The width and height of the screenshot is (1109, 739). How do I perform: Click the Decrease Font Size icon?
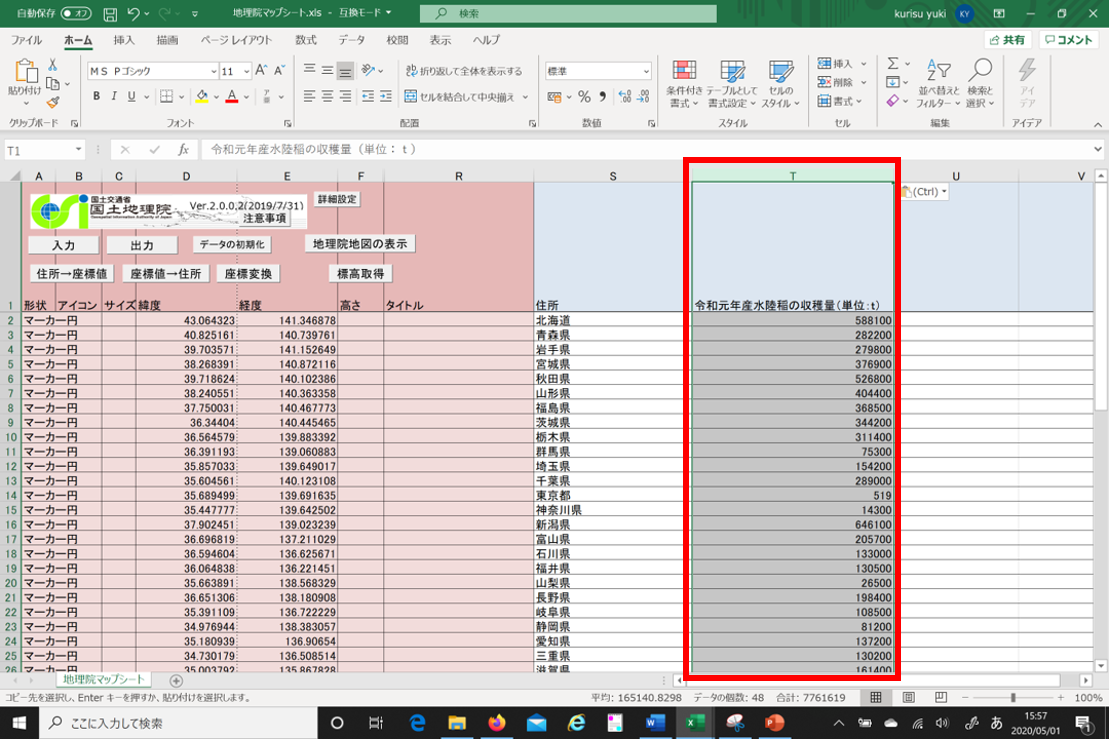(279, 71)
